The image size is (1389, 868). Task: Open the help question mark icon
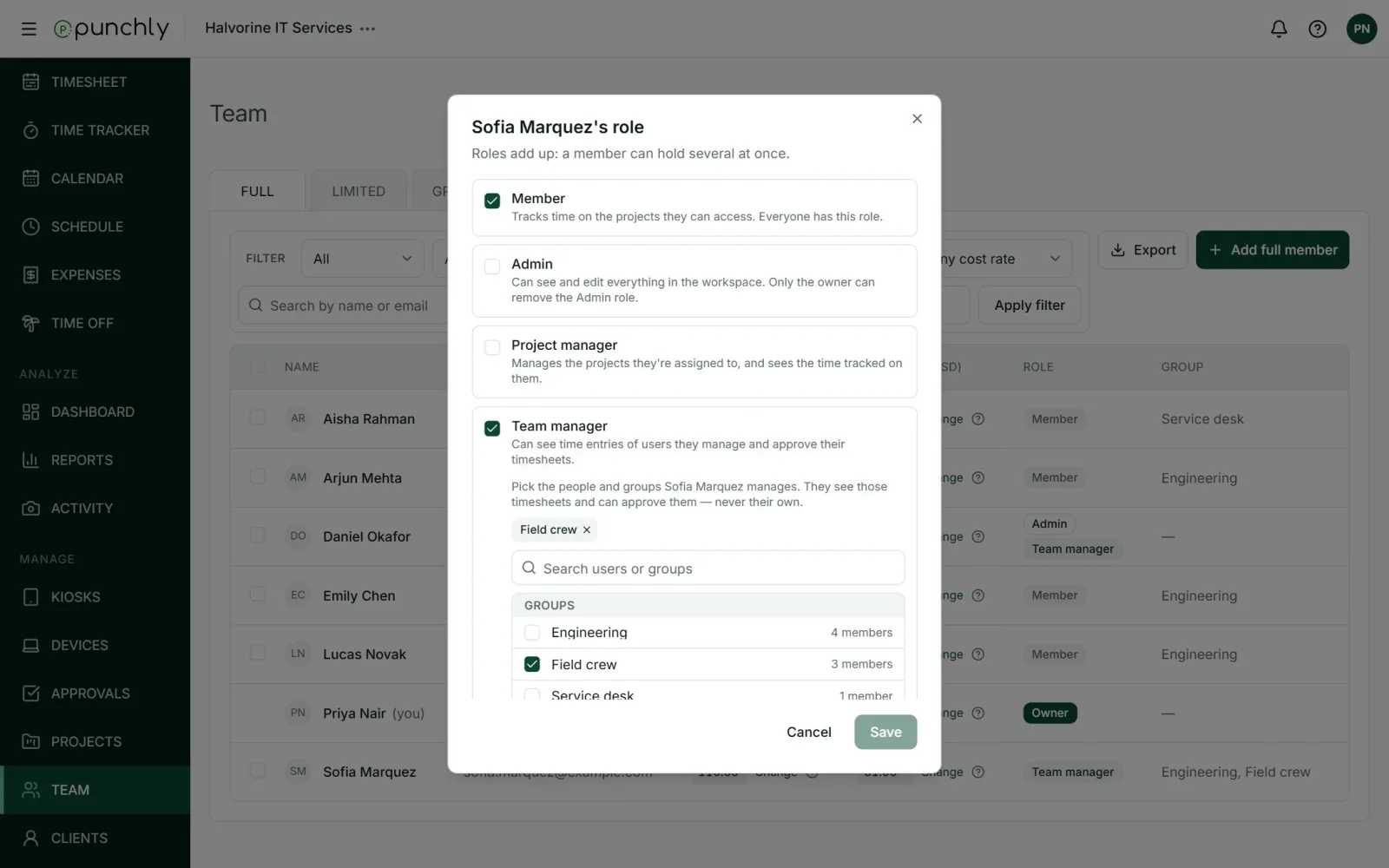click(1317, 29)
